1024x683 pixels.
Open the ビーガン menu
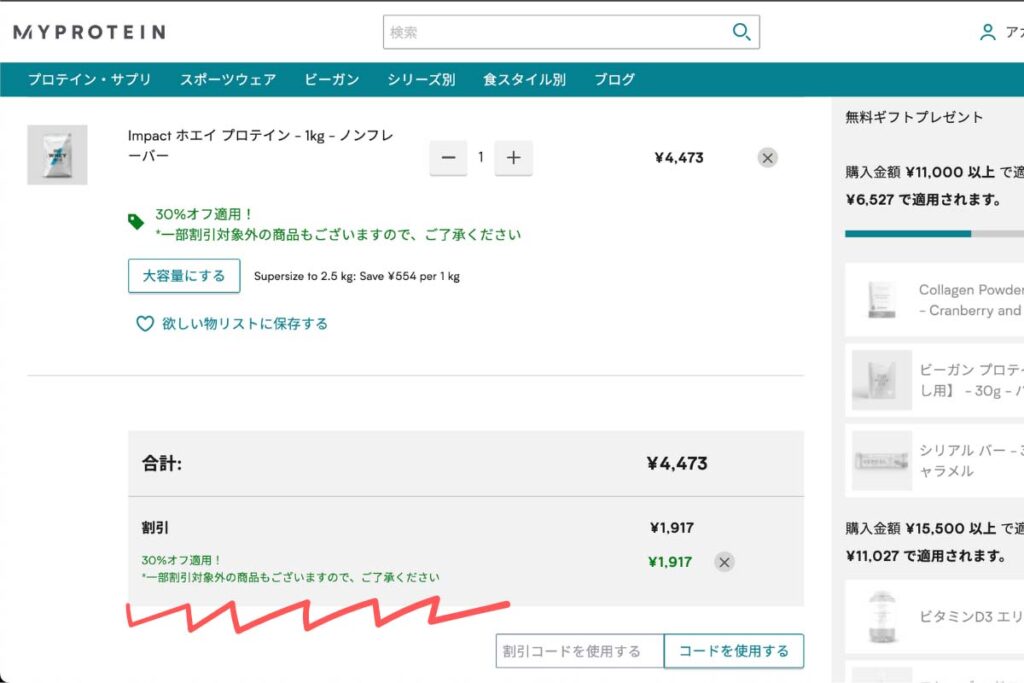[x=332, y=80]
